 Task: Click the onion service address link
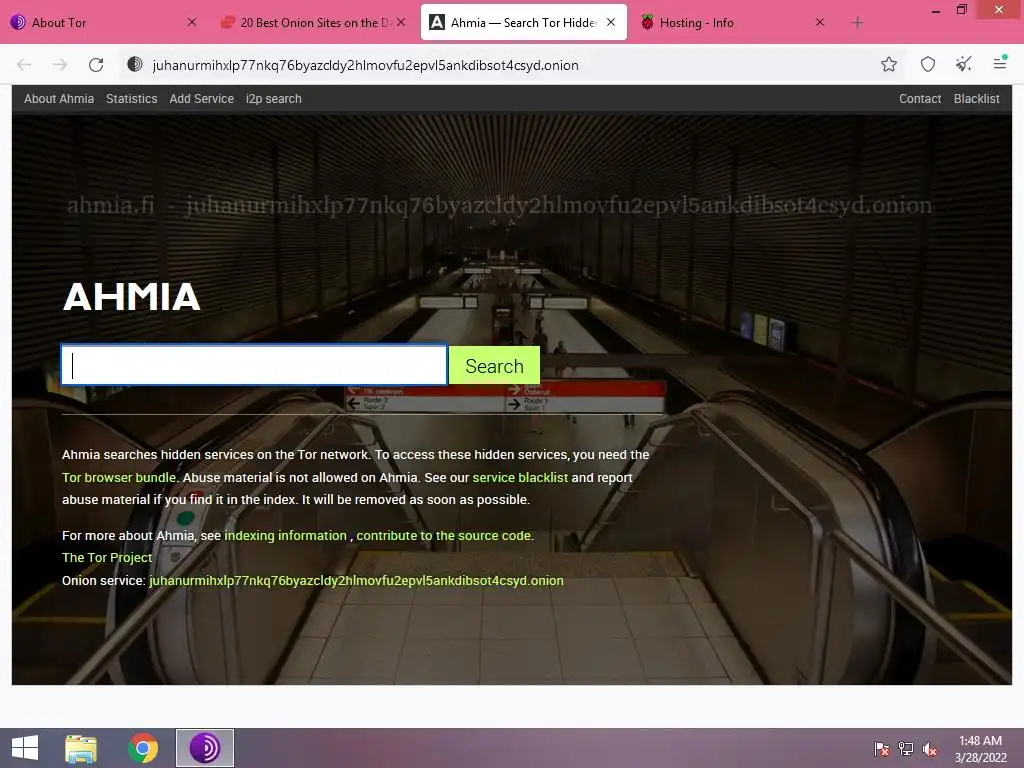[x=356, y=581]
